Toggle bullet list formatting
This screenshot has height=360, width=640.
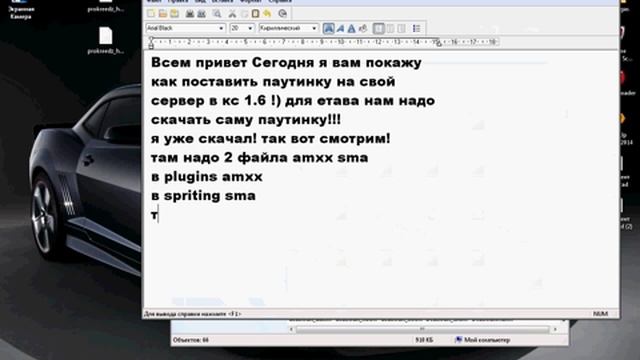click(416, 28)
